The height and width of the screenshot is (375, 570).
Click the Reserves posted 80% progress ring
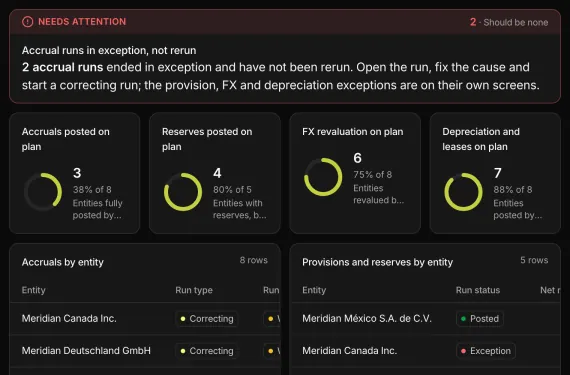pos(183,192)
